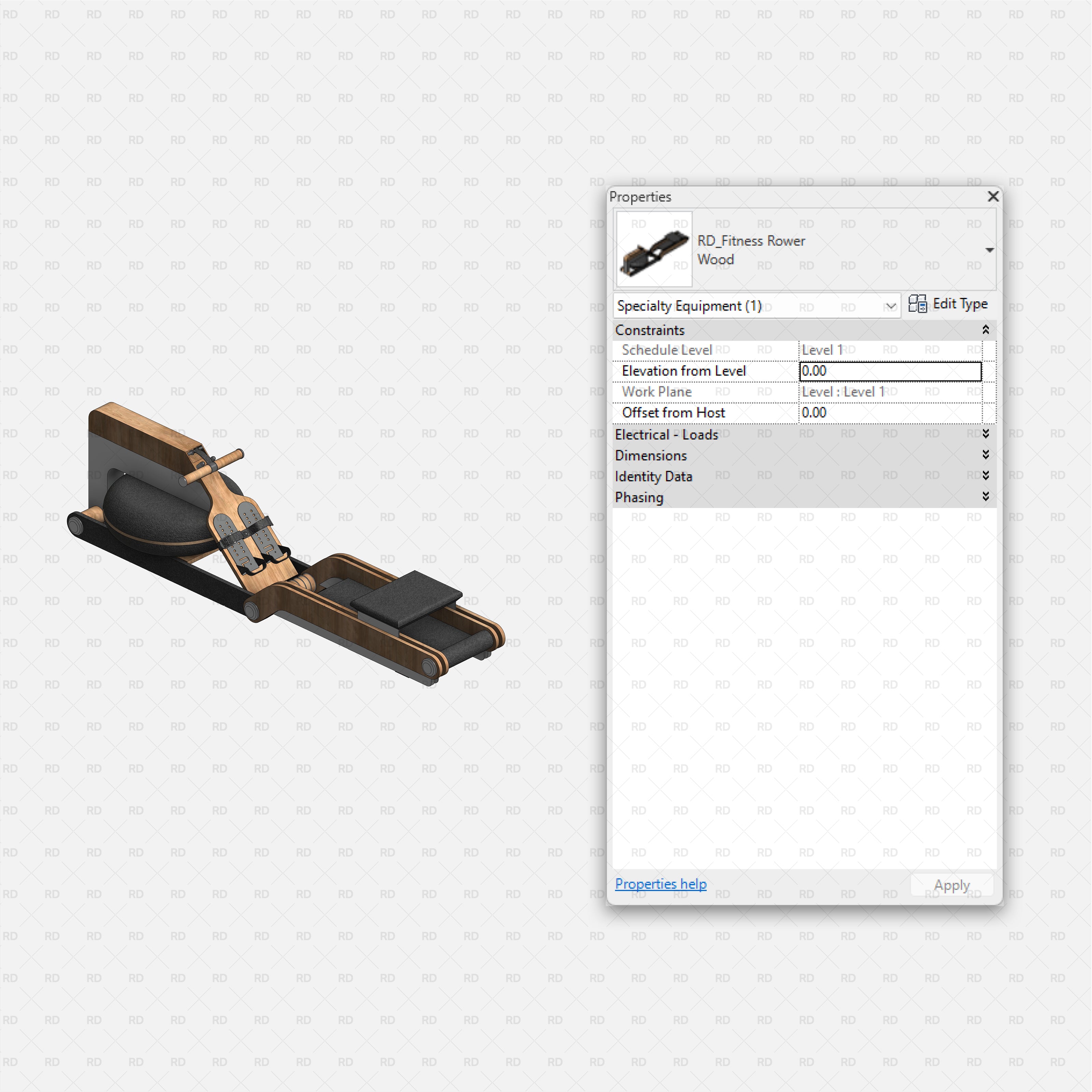The image size is (1092, 1092).
Task: Expand the Identity Data section
Action: point(986,476)
